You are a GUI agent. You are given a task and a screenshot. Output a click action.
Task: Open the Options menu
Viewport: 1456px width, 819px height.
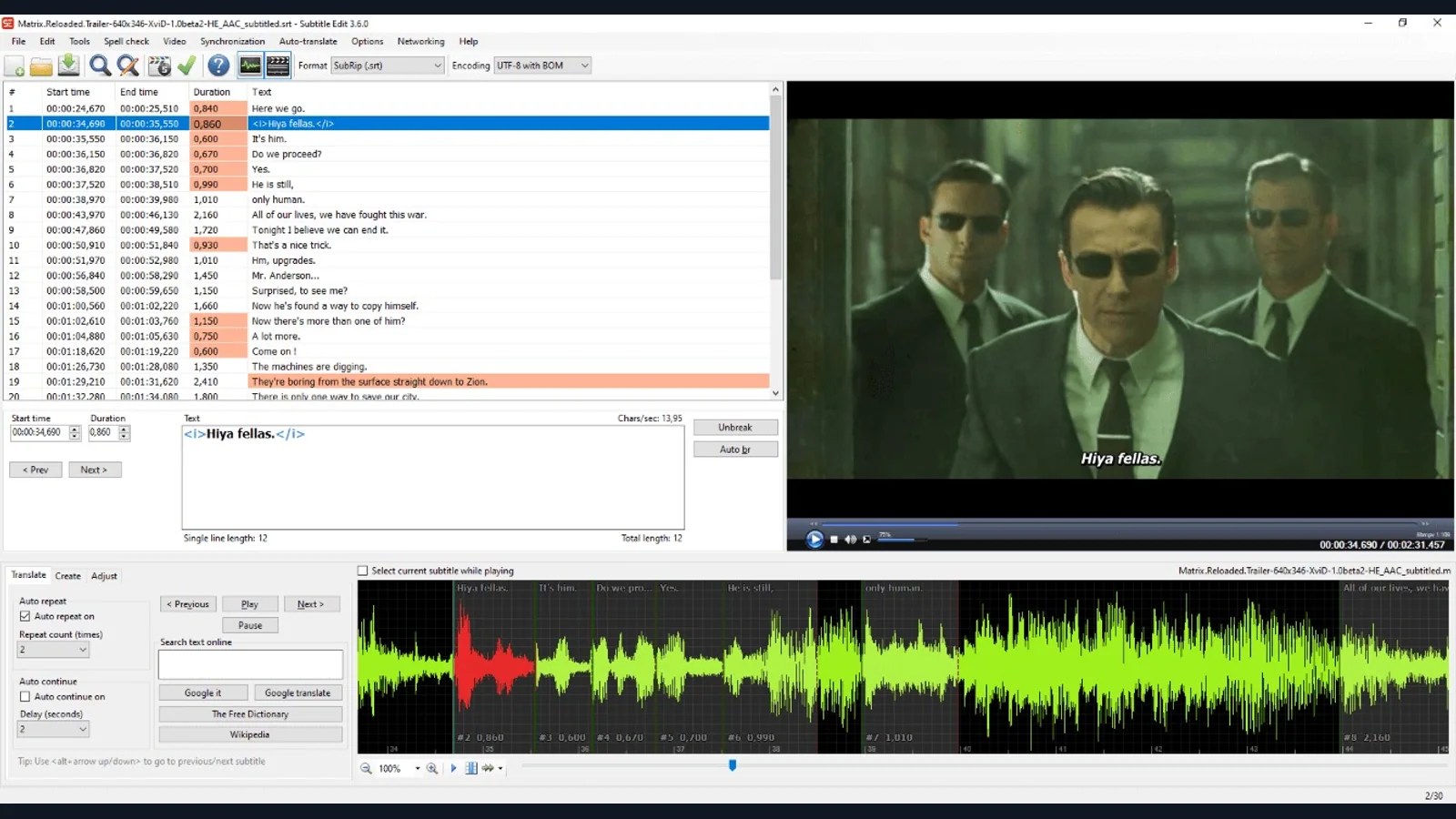point(367,41)
